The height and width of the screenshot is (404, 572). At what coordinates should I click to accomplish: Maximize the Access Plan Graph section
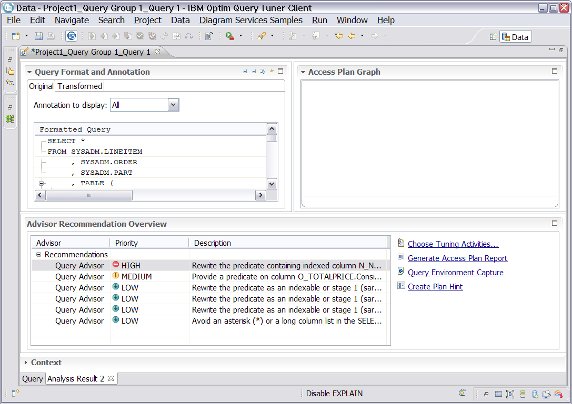(x=554, y=71)
